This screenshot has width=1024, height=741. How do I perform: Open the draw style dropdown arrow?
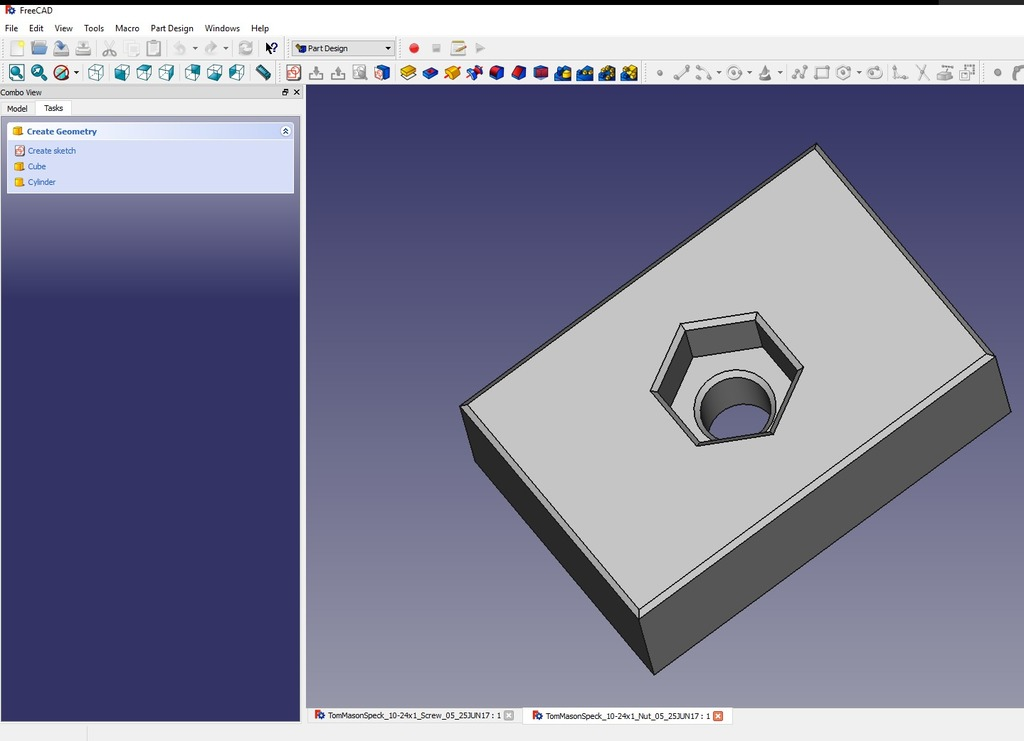(x=76, y=73)
